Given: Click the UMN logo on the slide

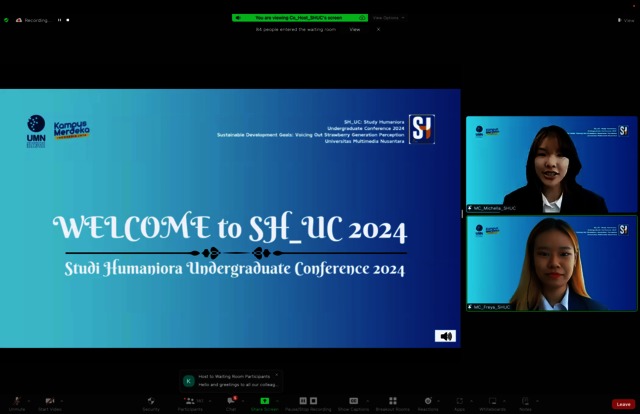Looking at the screenshot, I should 36,131.
